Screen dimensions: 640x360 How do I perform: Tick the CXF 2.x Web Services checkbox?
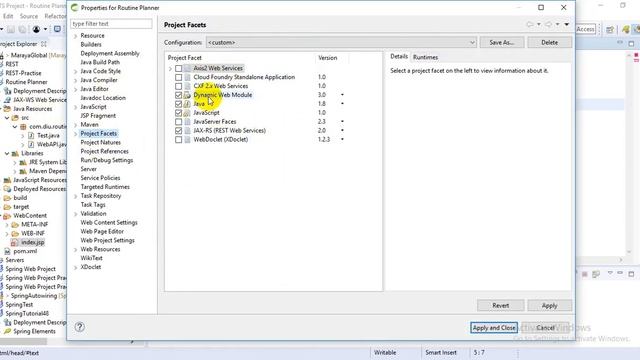[178, 87]
